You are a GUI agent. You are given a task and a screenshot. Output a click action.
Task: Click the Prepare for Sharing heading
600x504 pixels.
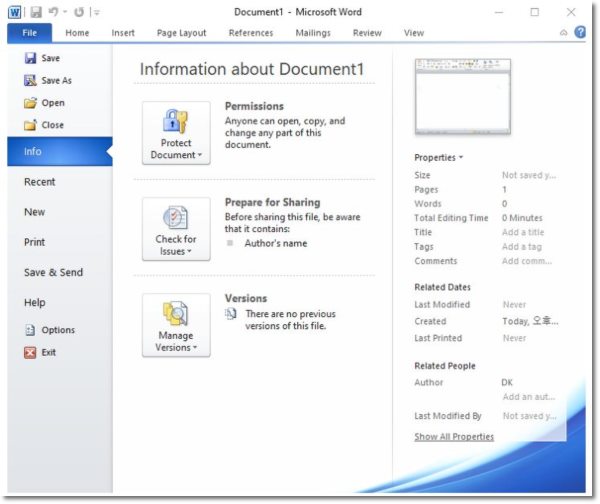(272, 202)
